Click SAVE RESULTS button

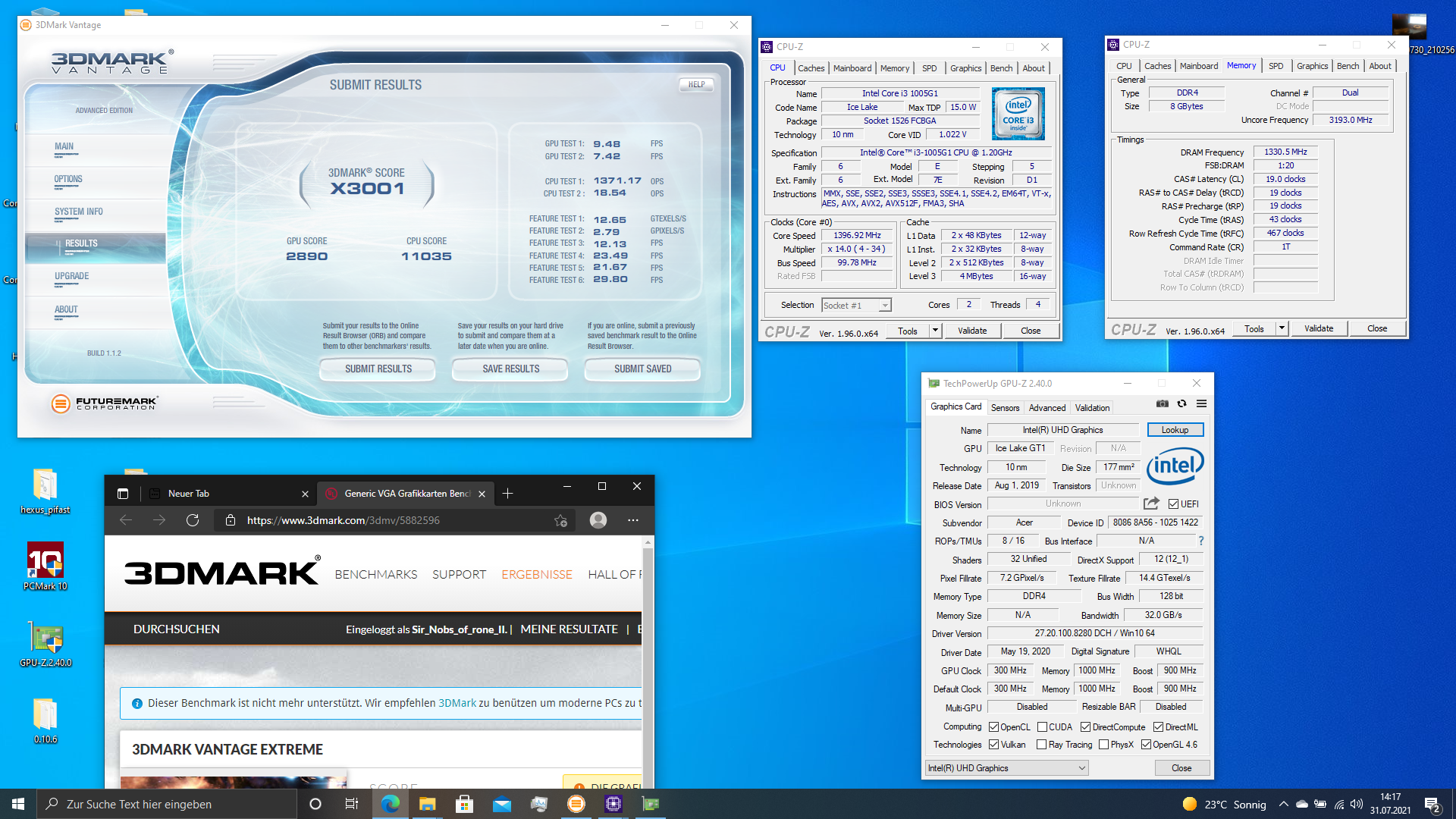(510, 369)
